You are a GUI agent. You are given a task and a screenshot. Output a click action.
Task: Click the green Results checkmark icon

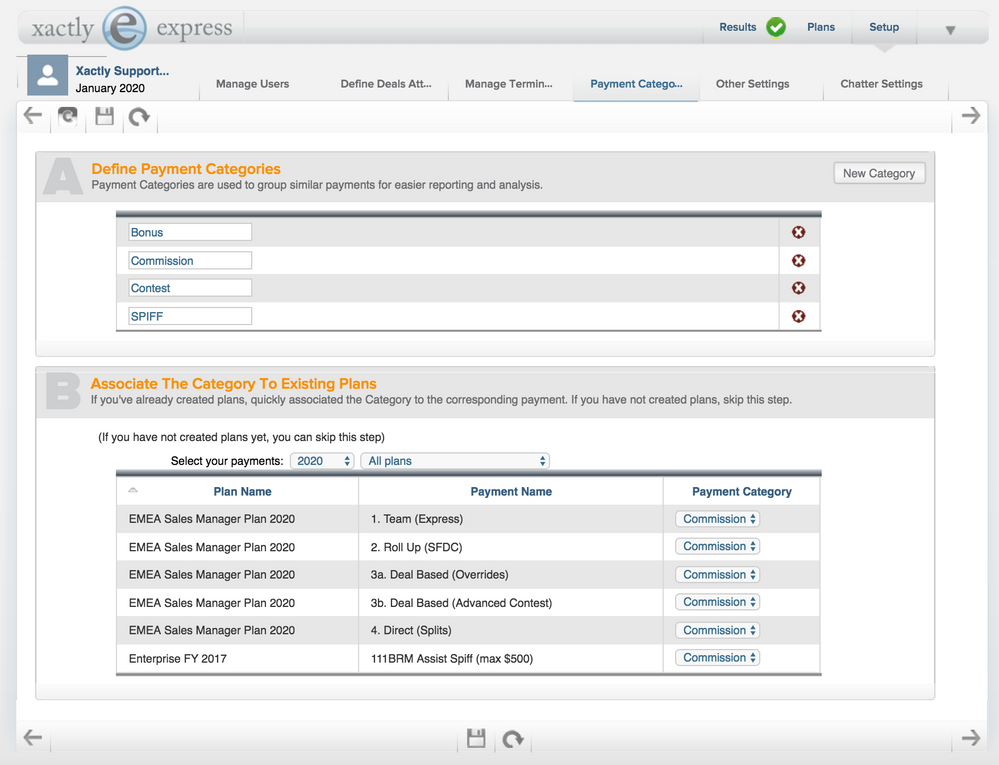[776, 27]
